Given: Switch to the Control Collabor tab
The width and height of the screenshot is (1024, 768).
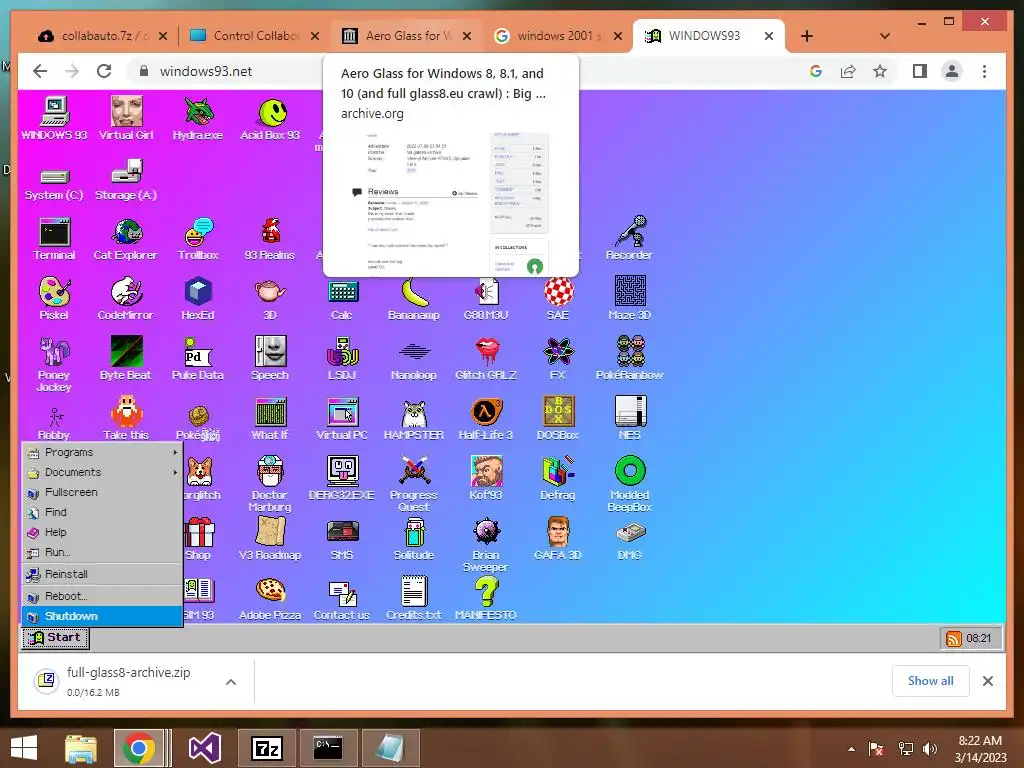Looking at the screenshot, I should point(253,36).
